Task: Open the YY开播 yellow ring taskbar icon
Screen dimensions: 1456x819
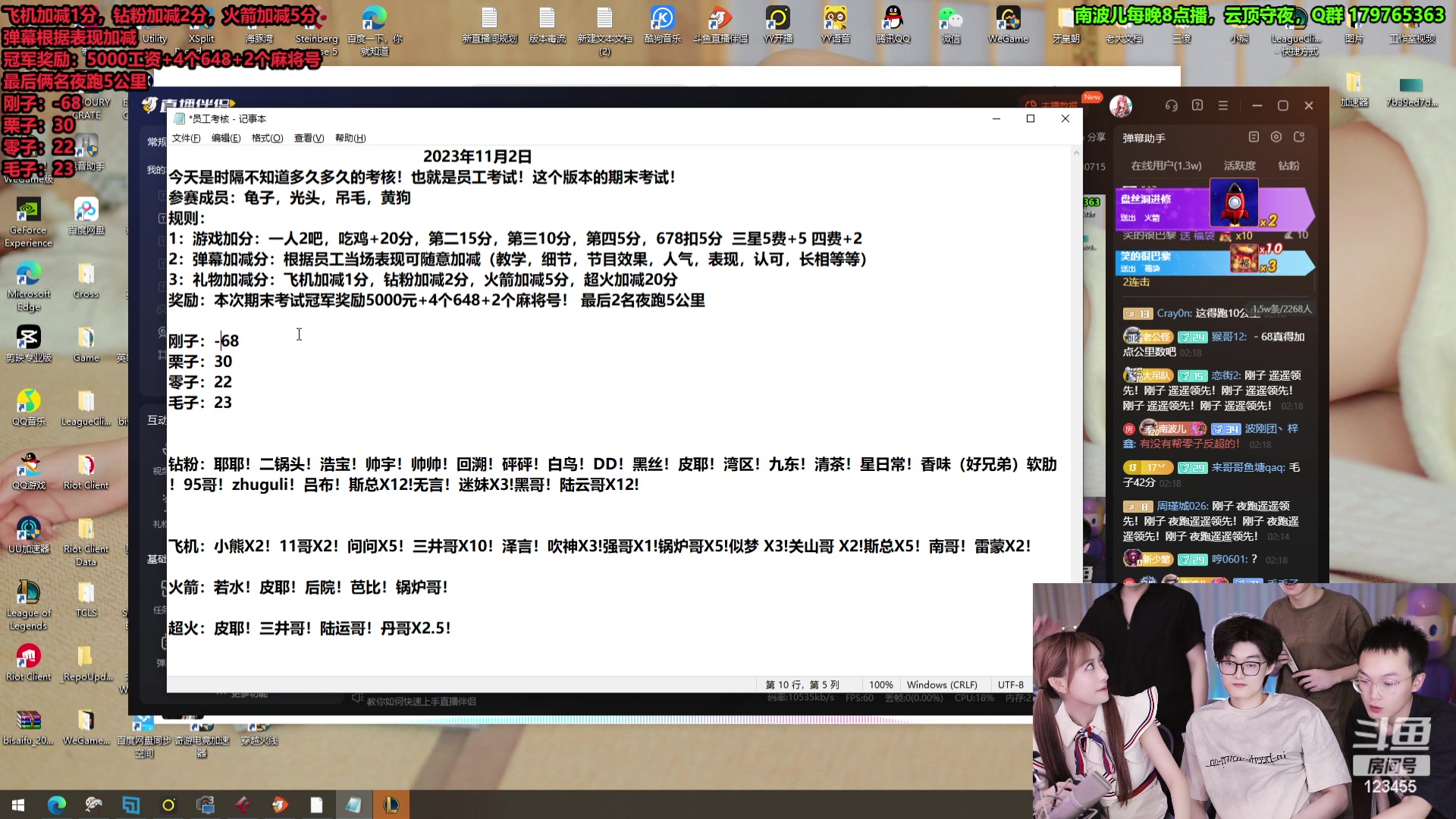Action: click(168, 805)
